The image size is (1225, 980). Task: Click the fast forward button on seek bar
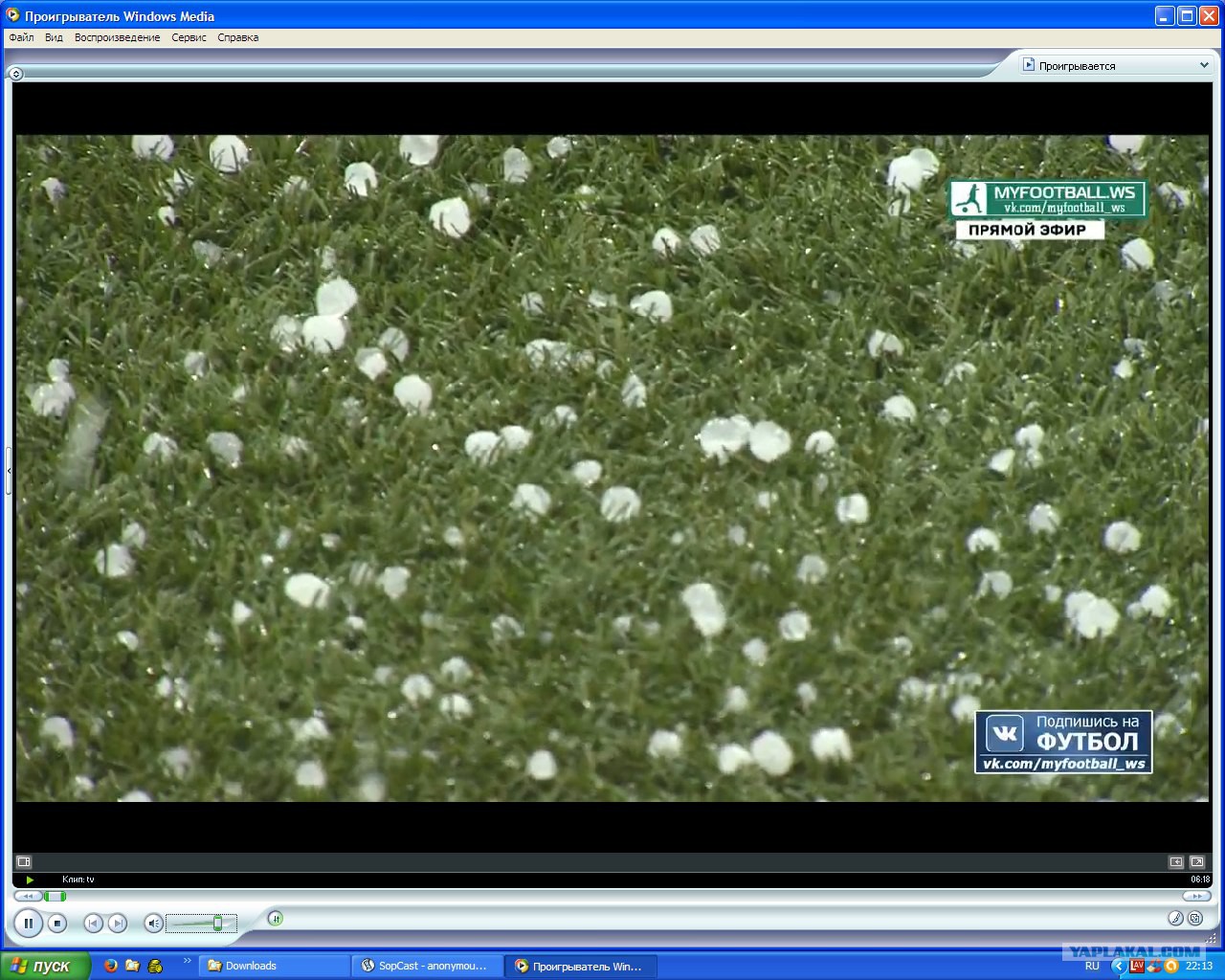[x=1196, y=896]
